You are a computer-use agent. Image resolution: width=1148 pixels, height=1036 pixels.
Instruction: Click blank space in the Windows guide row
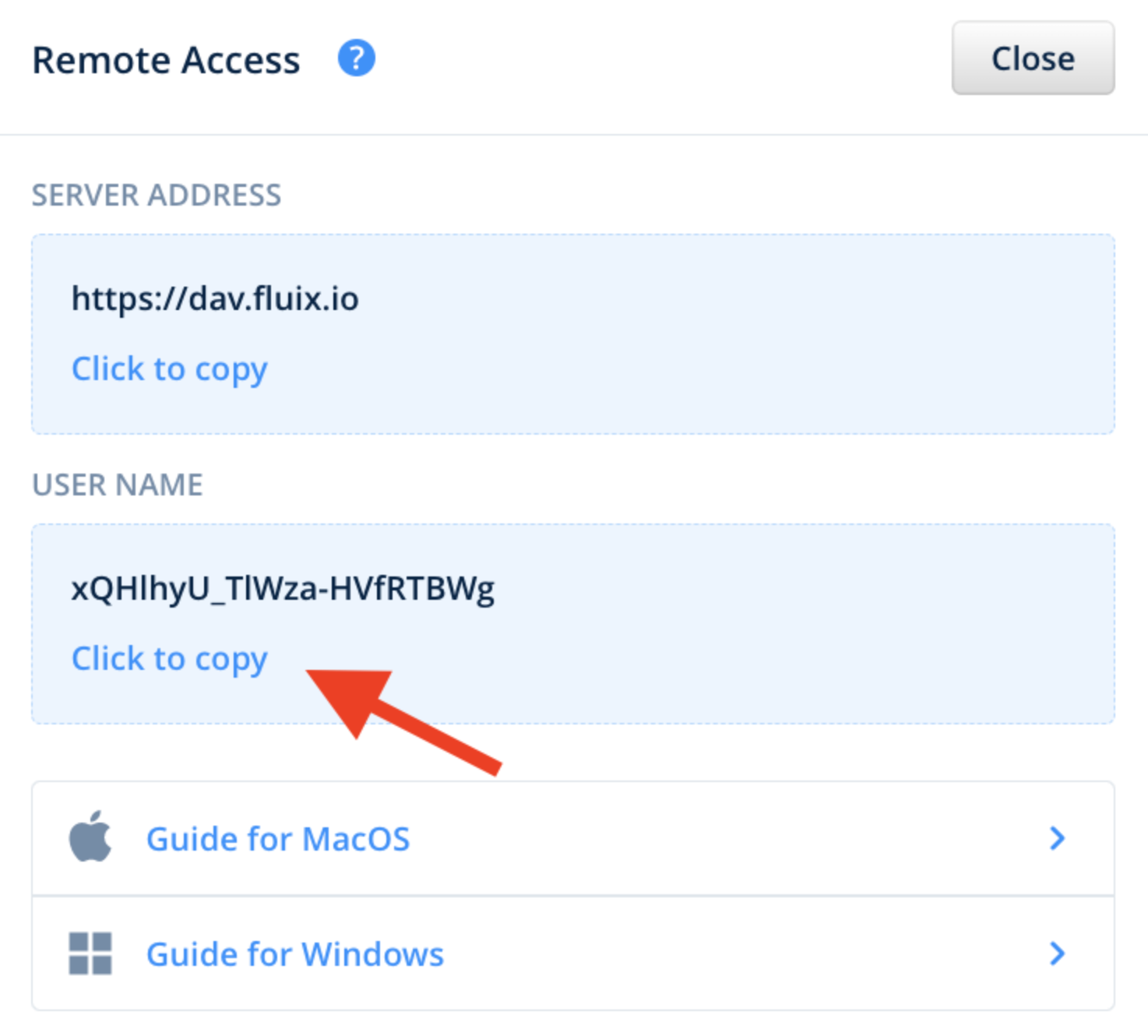(701, 954)
